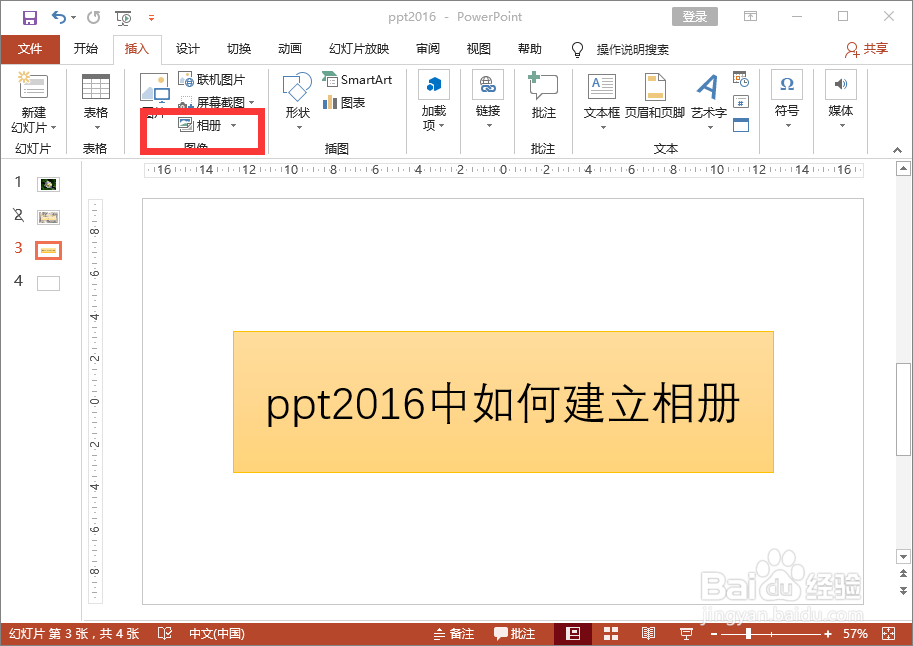Select slide 2 thumbnail
Image resolution: width=913 pixels, height=646 pixels.
click(48, 217)
